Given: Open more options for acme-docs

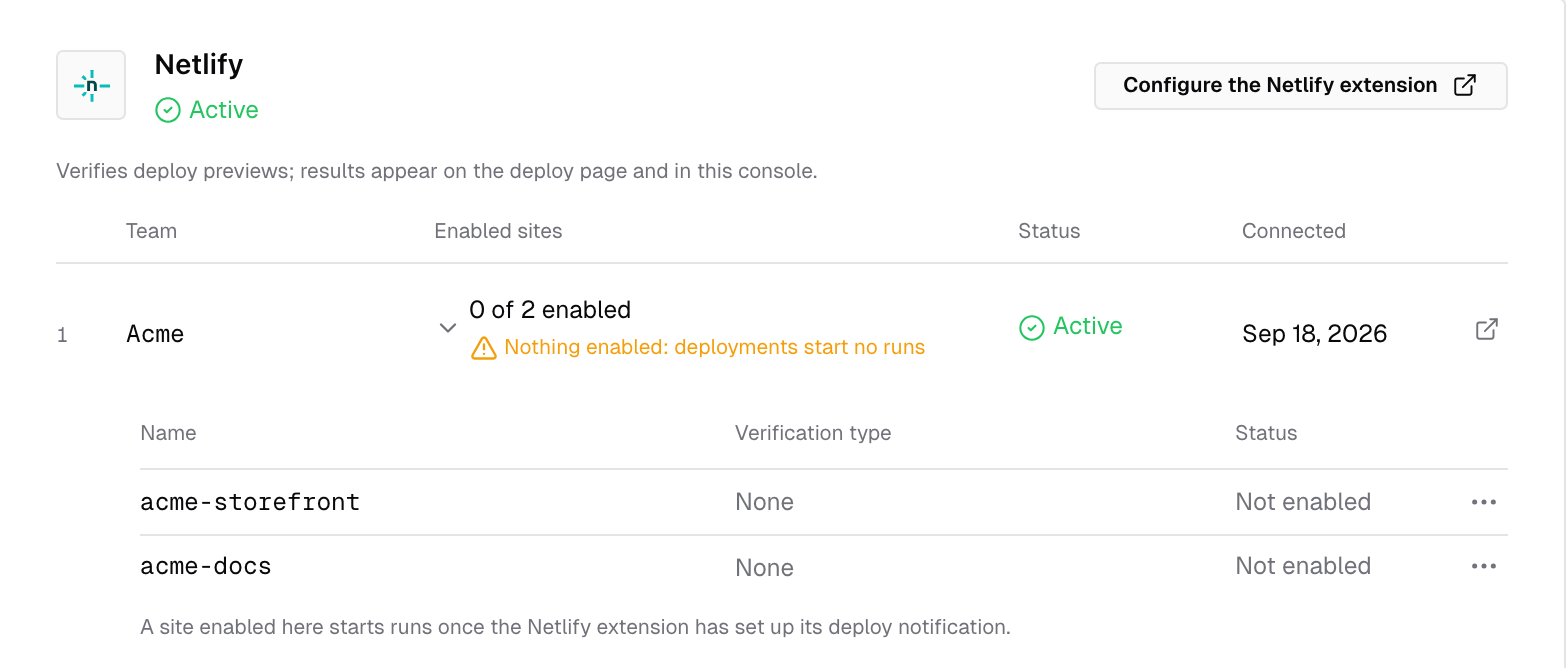Looking at the screenshot, I should [x=1484, y=566].
